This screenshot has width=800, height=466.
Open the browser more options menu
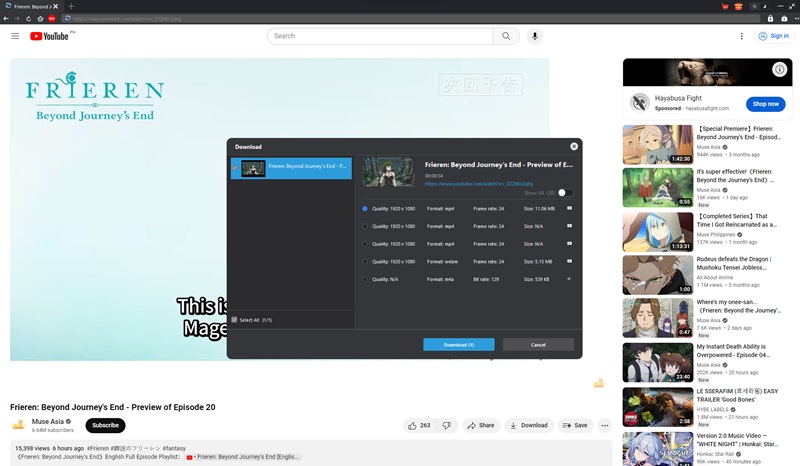coord(796,18)
